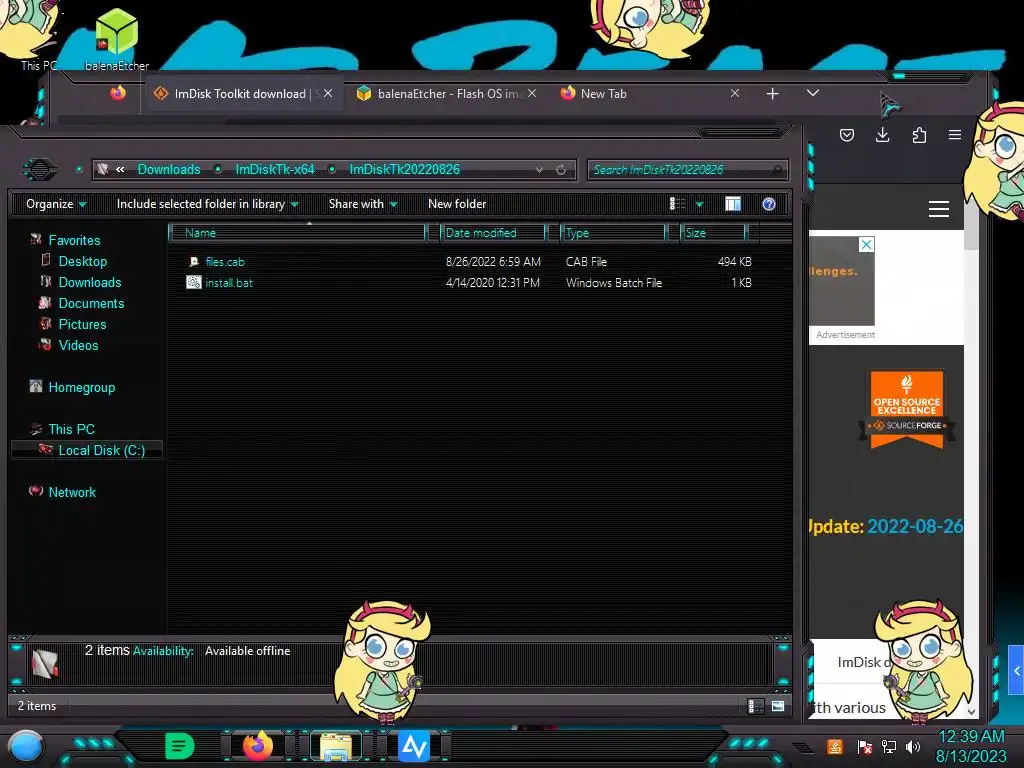Click the New folder button
Viewport: 1024px width, 768px height.
[x=457, y=204]
